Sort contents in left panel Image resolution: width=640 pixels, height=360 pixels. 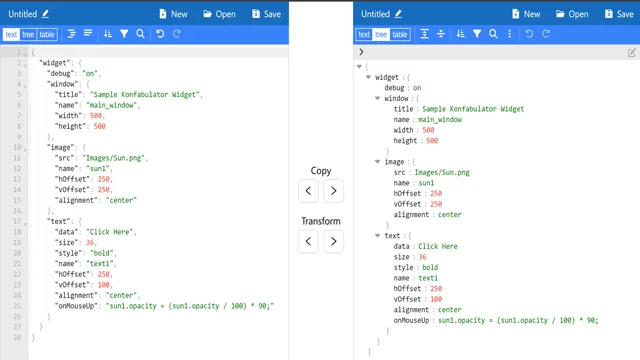108,34
